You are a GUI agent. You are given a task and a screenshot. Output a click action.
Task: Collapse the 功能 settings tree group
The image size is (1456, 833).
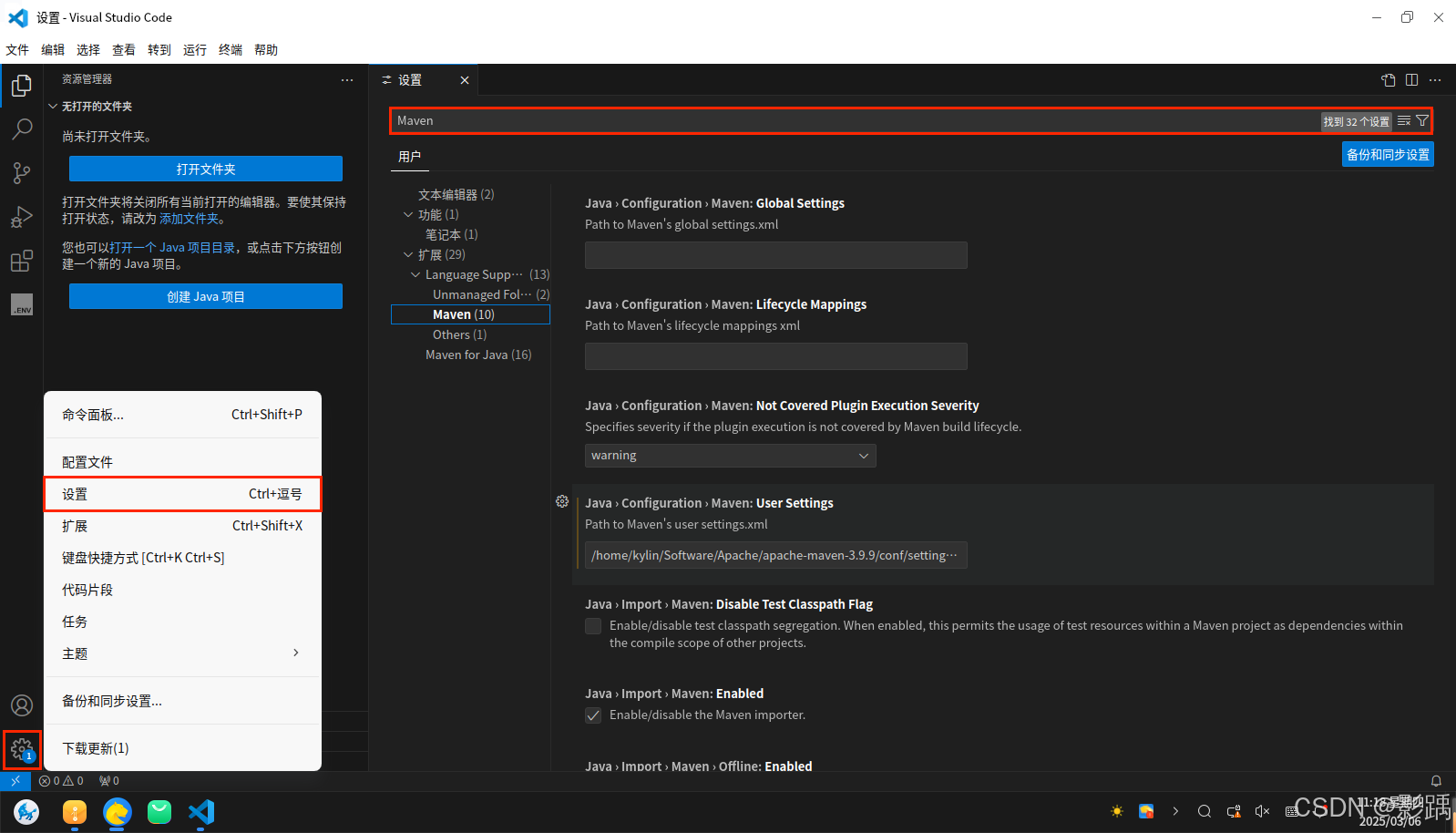point(408,215)
